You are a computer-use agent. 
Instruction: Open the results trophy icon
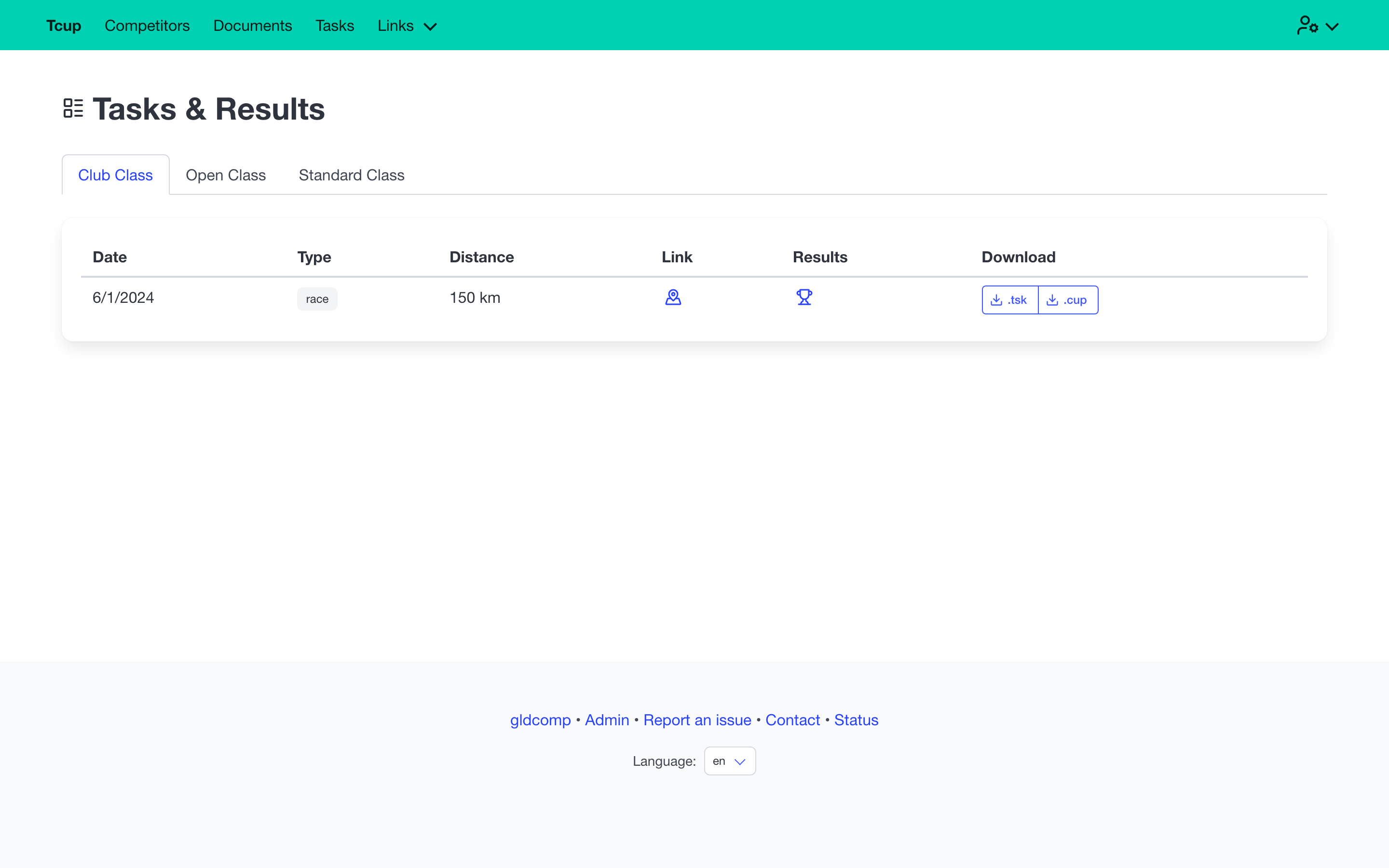804,298
